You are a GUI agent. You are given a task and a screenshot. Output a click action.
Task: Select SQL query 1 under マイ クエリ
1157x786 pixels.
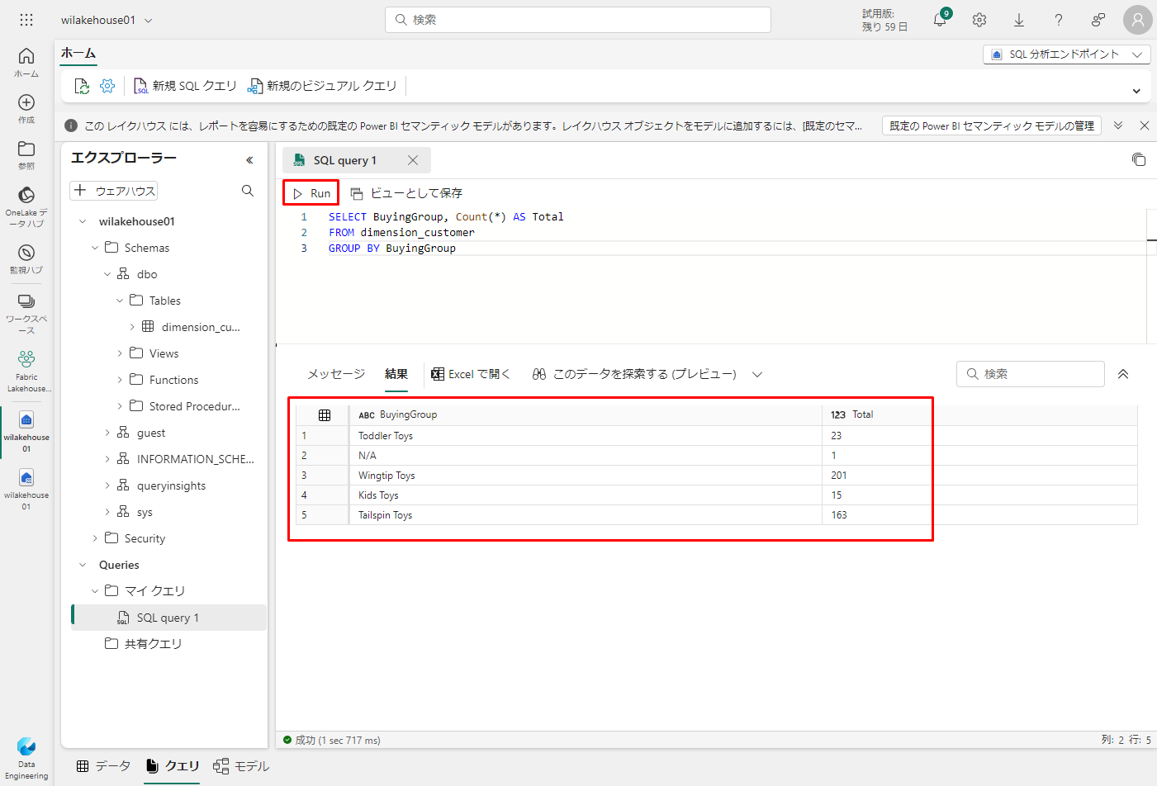169,618
